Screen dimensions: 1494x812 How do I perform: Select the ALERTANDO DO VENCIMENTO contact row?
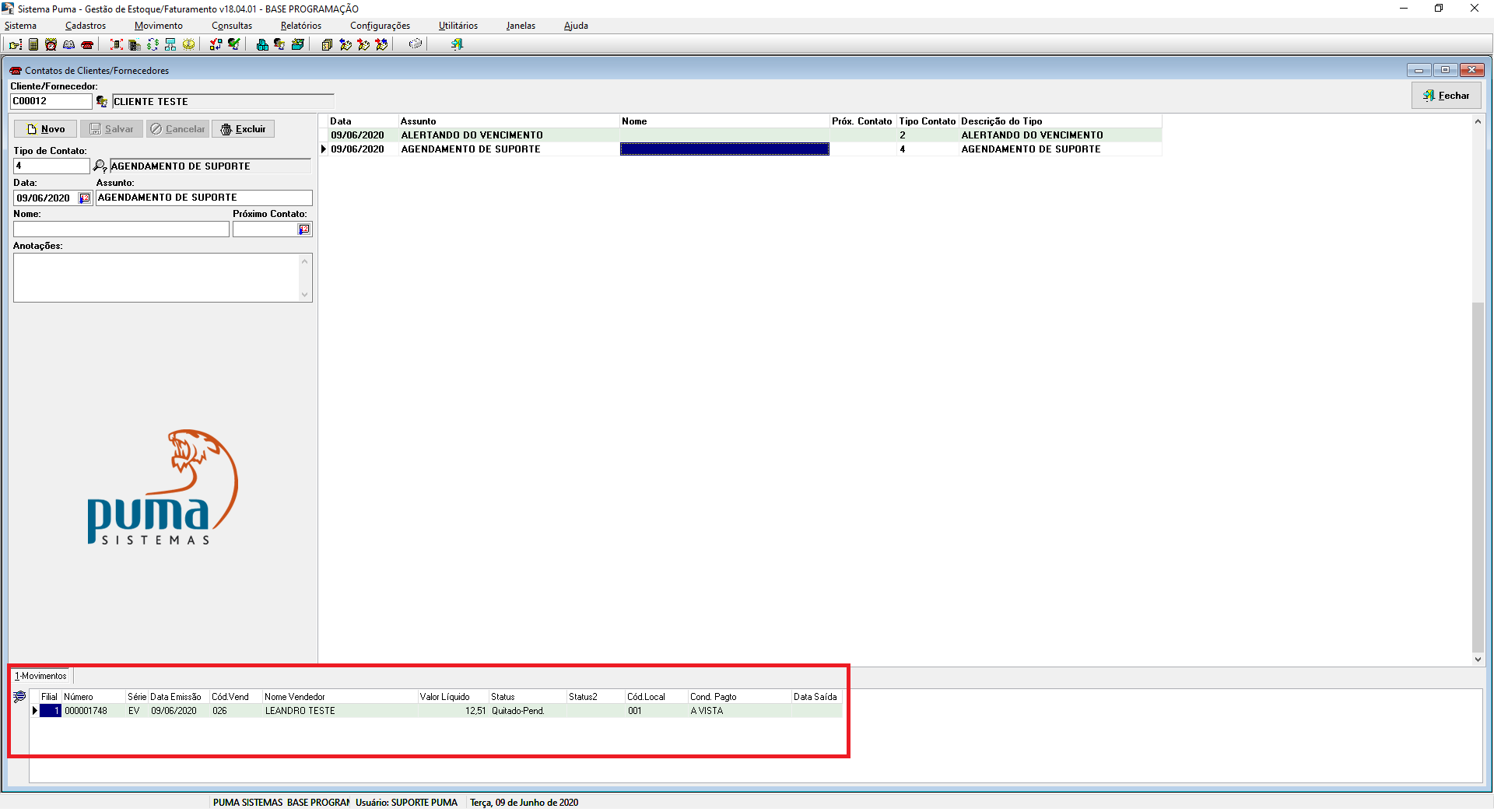click(x=472, y=135)
